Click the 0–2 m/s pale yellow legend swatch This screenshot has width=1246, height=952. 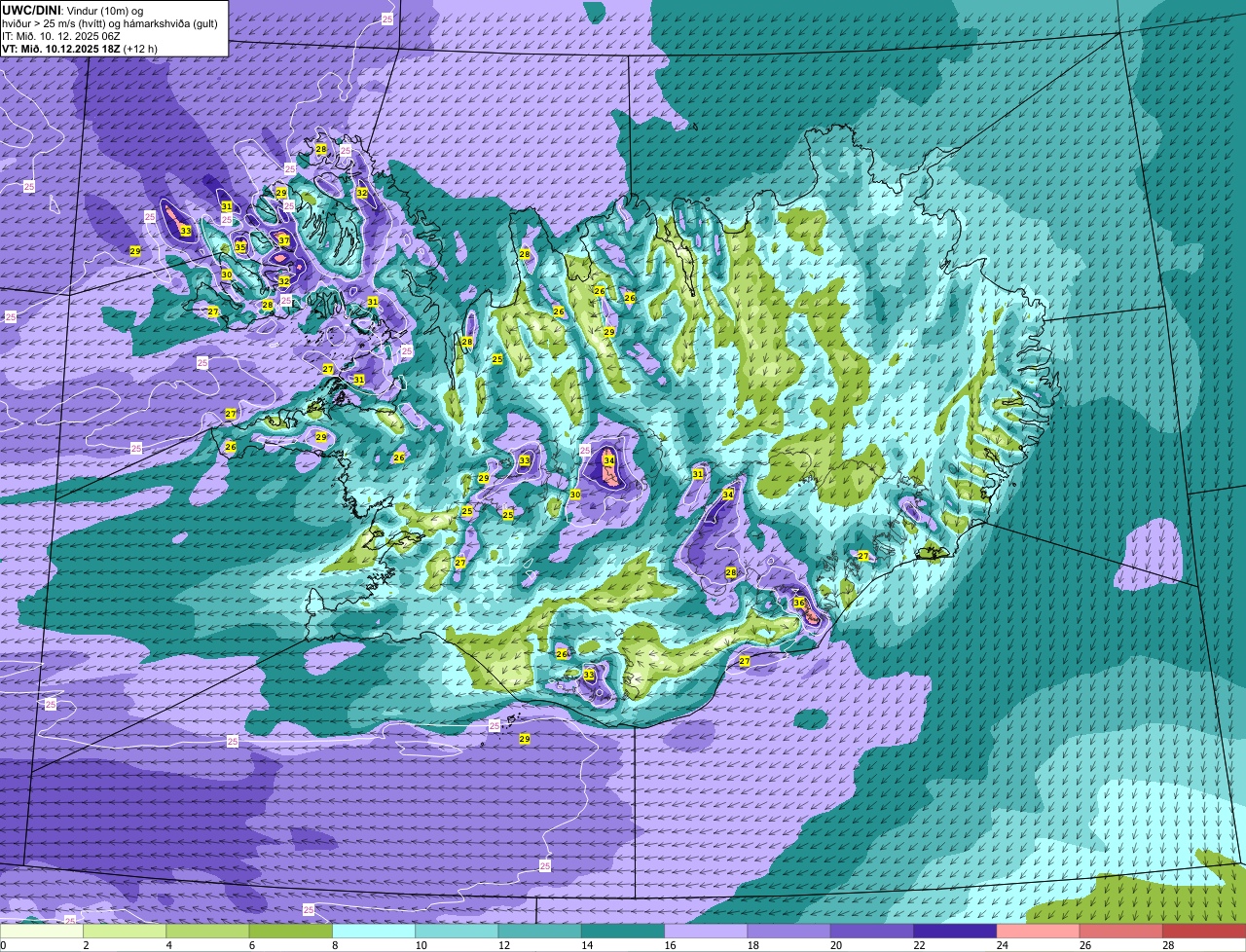coord(43,932)
